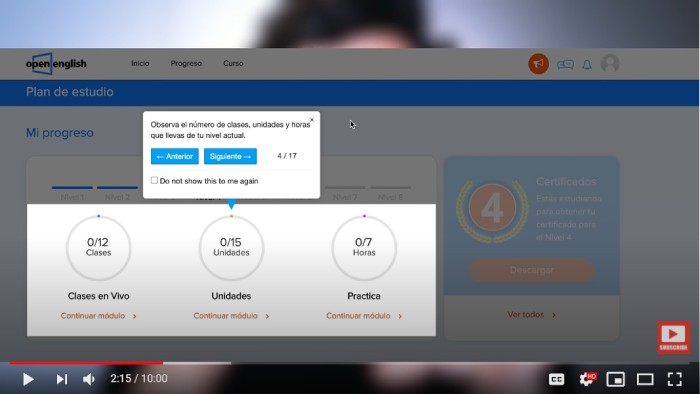Open video quality settings gear
The height and width of the screenshot is (394, 700).
587,379
